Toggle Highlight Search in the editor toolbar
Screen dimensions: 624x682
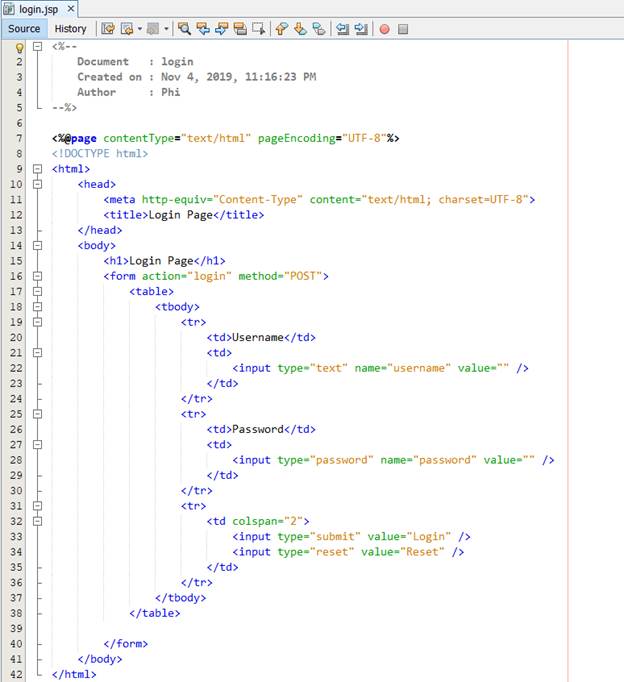240,29
